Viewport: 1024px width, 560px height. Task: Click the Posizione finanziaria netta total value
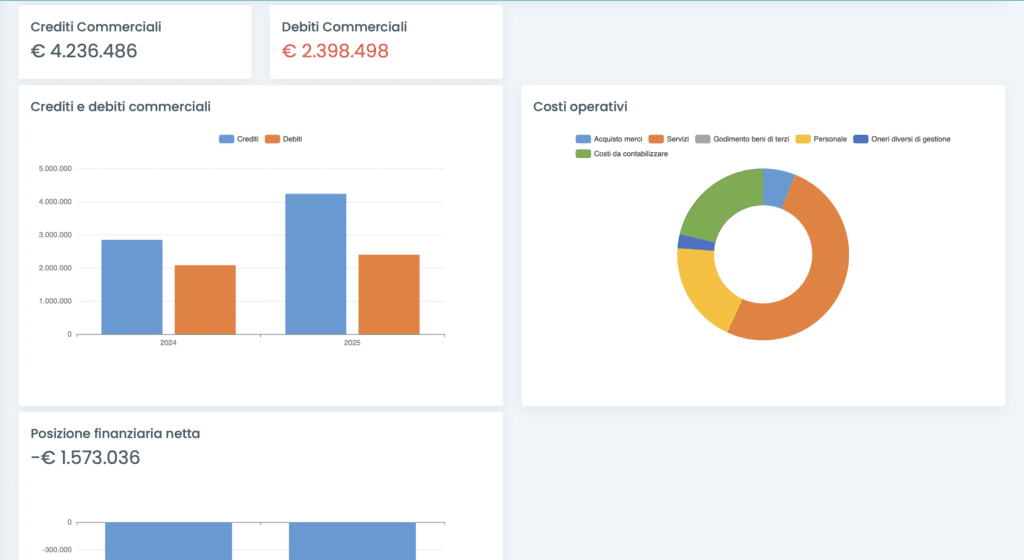[85, 458]
